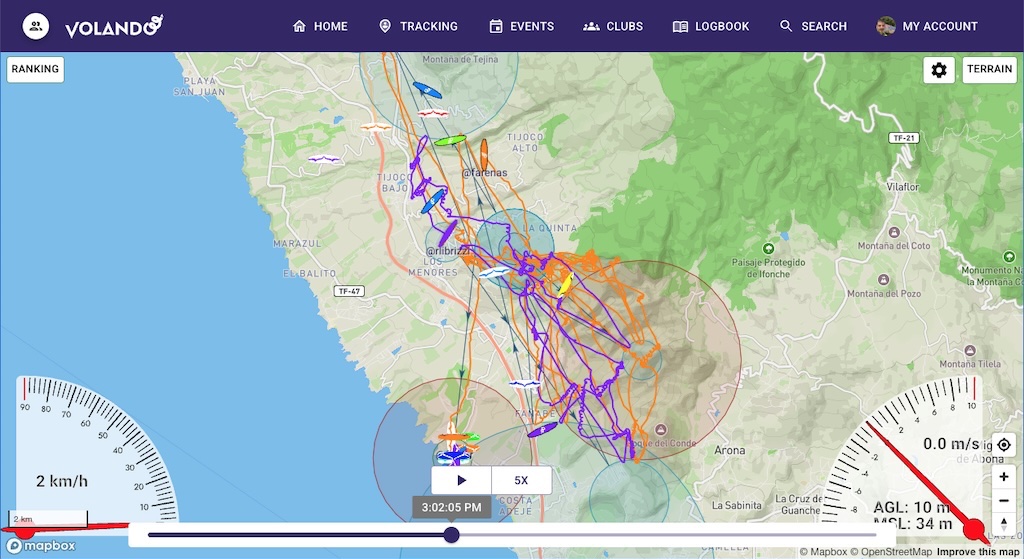Reset map bearing with compass button

(x=1004, y=523)
